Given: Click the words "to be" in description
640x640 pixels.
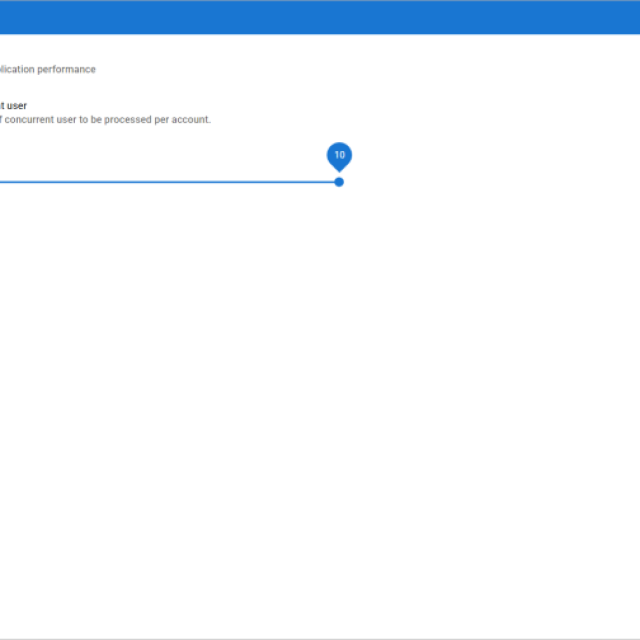Looking at the screenshot, I should click(95, 119).
